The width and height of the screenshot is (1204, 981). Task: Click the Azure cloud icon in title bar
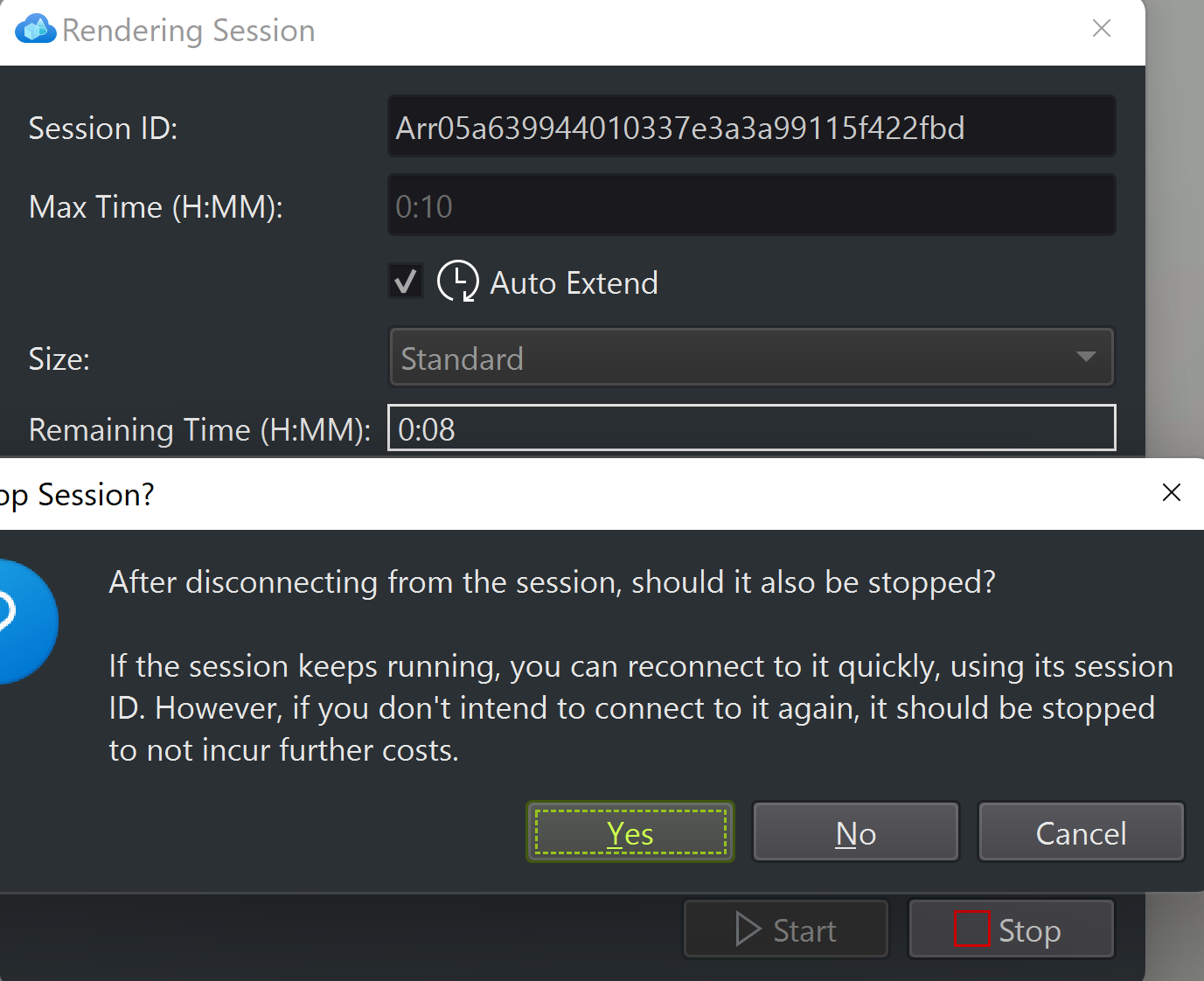(35, 29)
